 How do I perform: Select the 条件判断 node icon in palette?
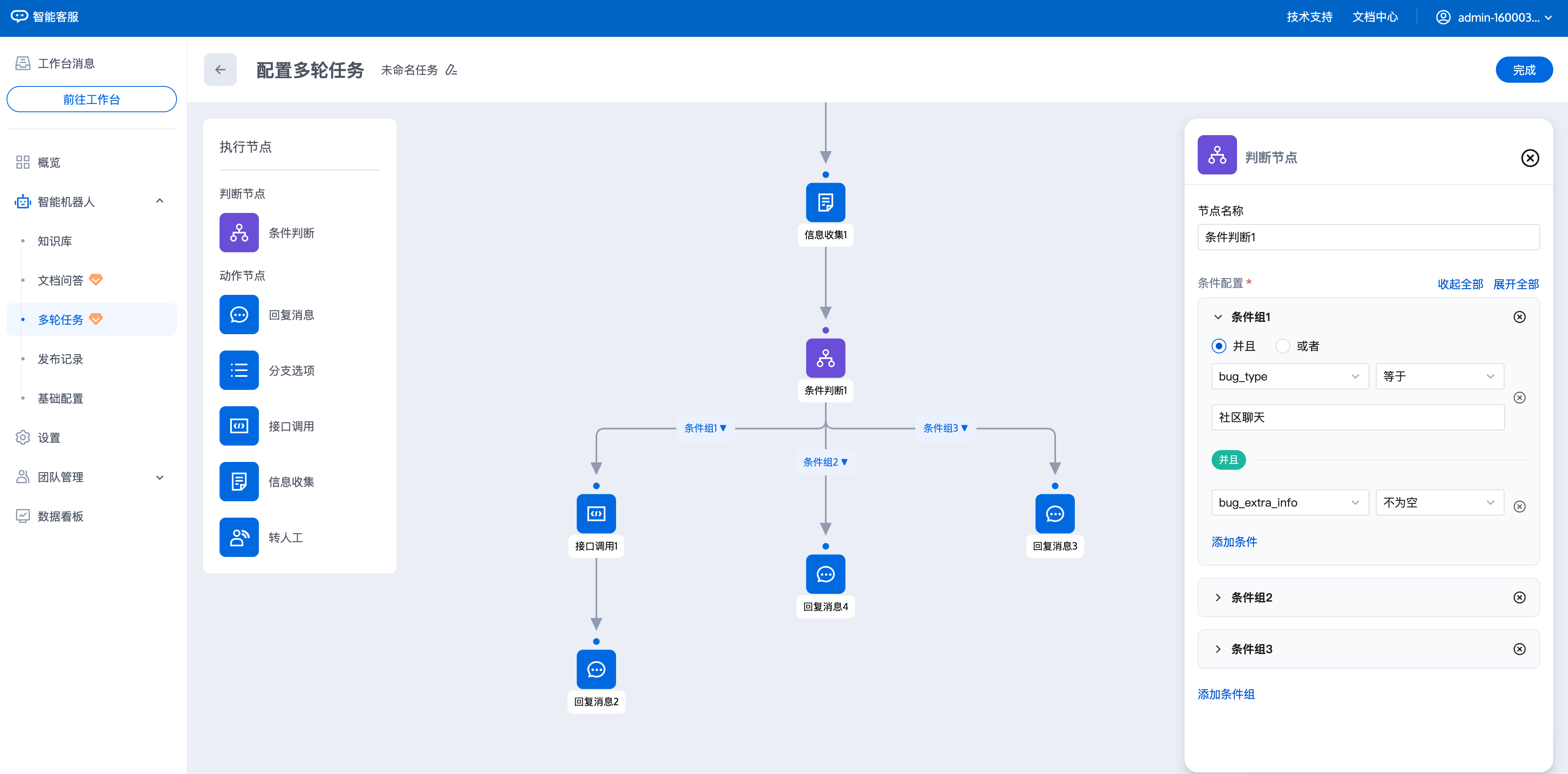239,233
